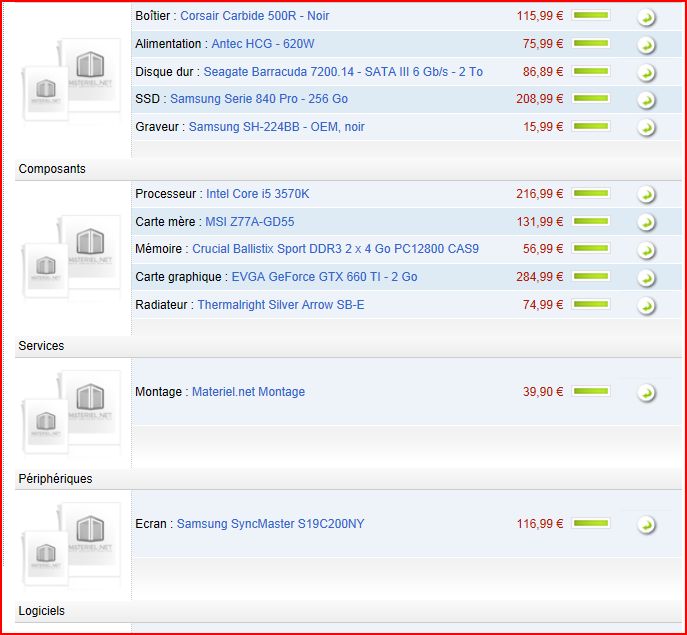Viewport: 687px width, 635px height.
Task: Open Thermalright Silver Arrow SB-E link
Action: click(x=281, y=305)
